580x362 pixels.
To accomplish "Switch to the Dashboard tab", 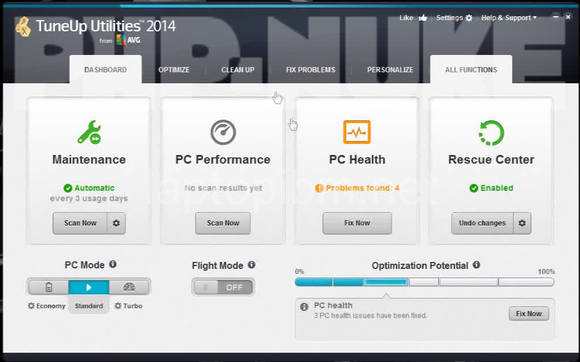I will (105, 70).
